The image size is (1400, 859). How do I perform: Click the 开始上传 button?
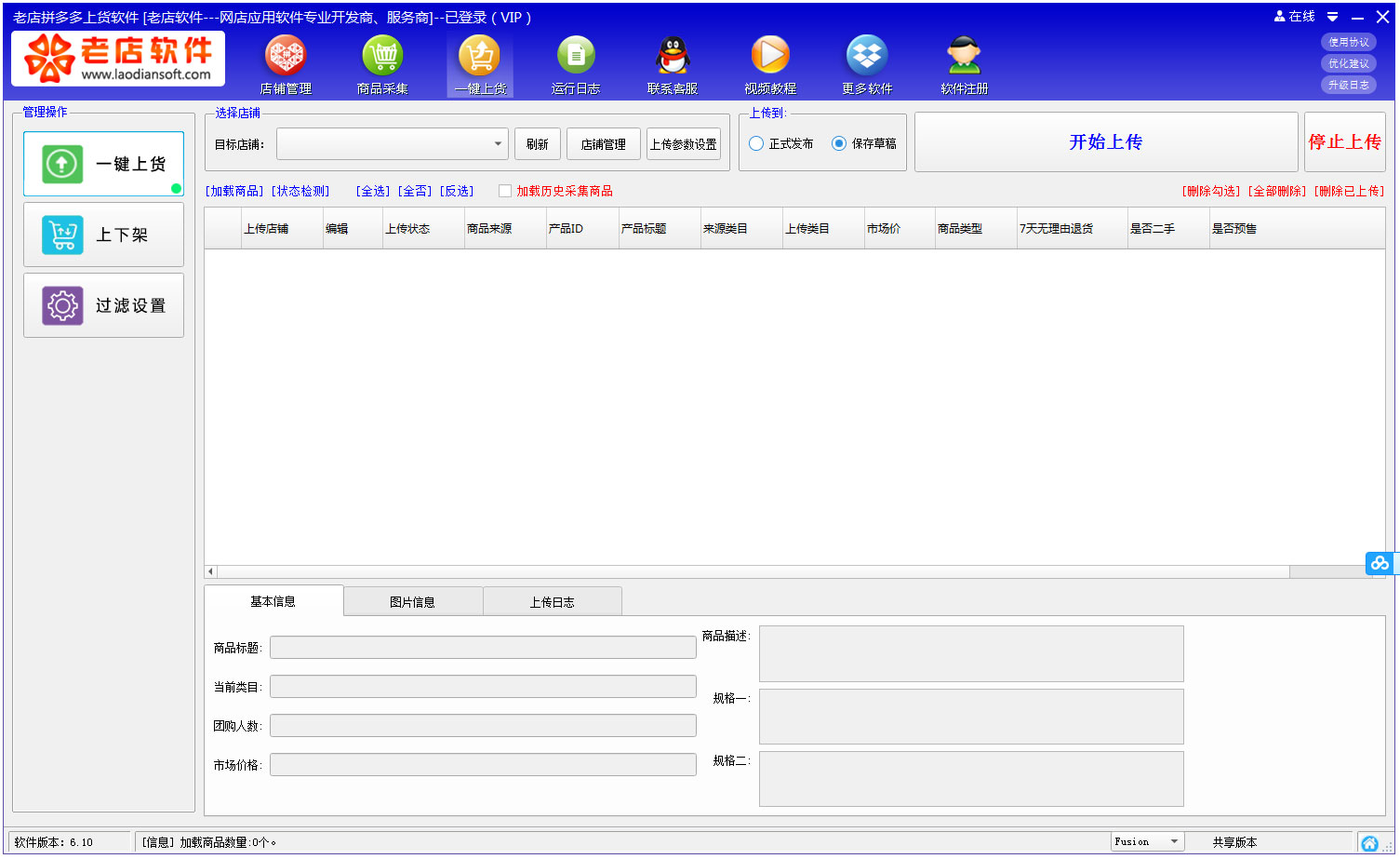[1105, 142]
